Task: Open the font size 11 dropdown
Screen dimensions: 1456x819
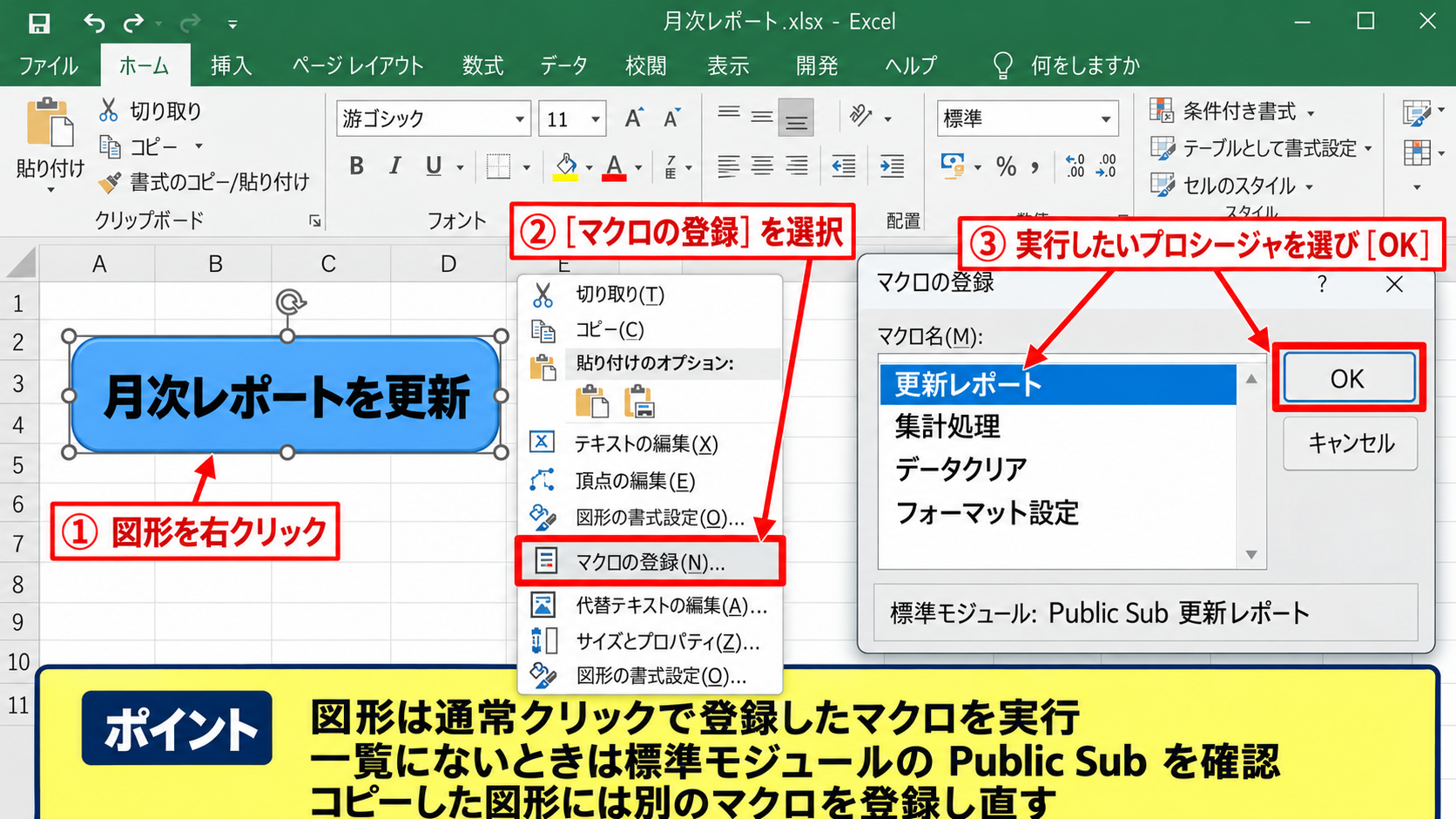Action: [x=596, y=118]
